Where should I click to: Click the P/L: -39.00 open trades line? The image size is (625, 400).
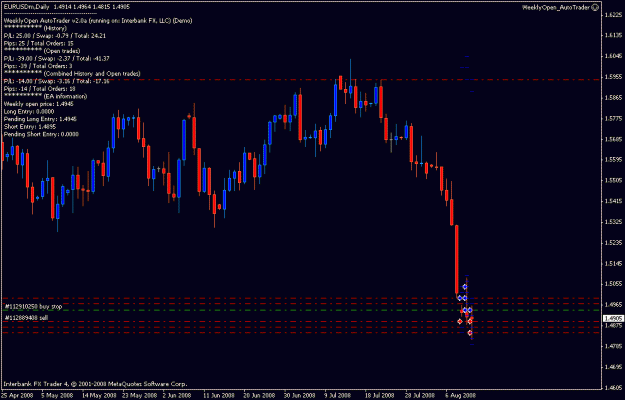[56, 58]
